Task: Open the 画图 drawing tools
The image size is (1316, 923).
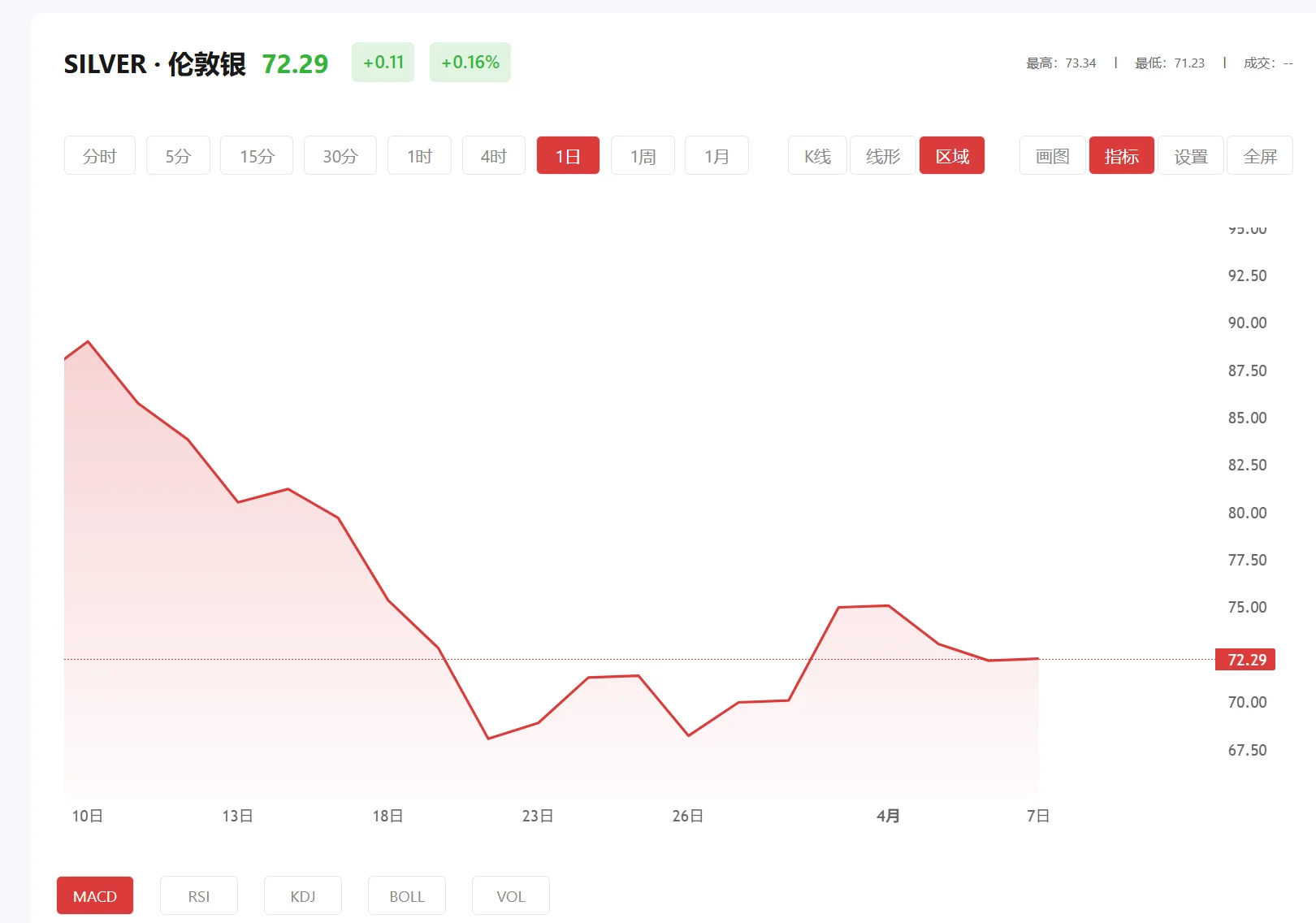Action: 1051,155
